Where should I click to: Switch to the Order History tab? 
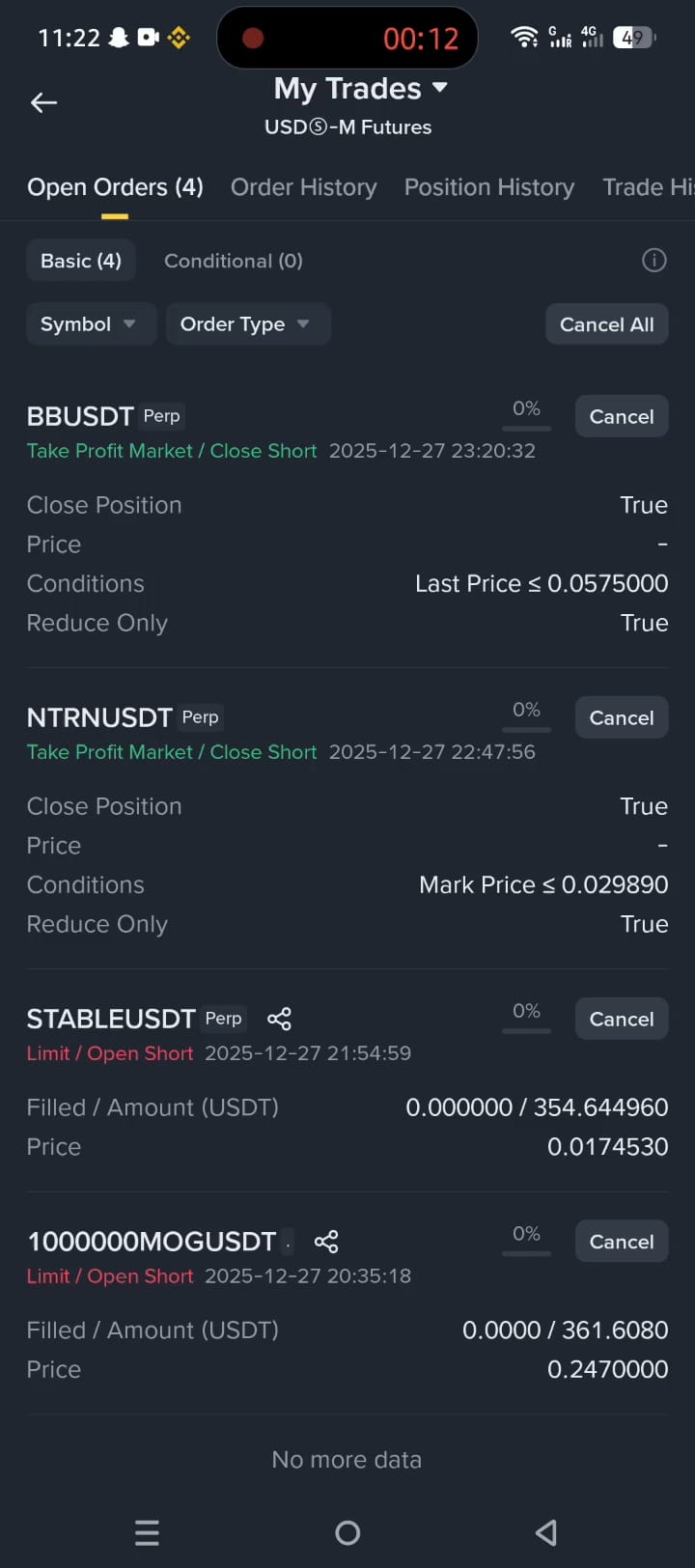pos(304,187)
